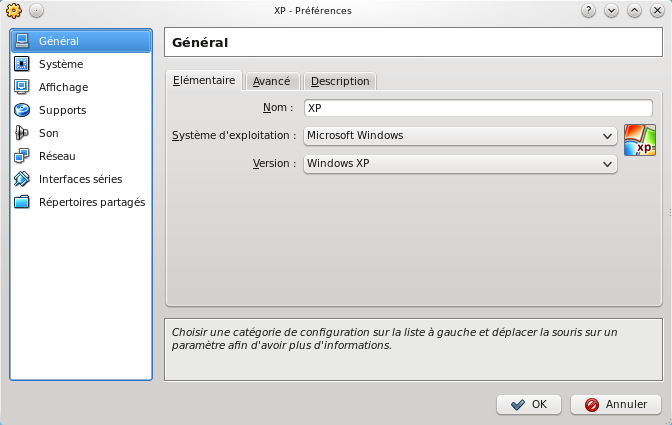Click the Interfaces séries icon

coord(22,179)
